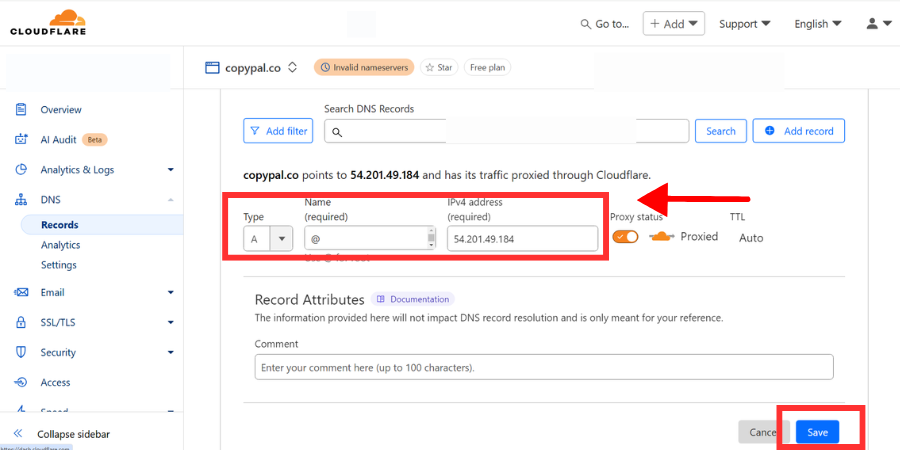The width and height of the screenshot is (900, 450).
Task: Click the website icon beside copypal.co
Action: pyautogui.click(x=212, y=68)
